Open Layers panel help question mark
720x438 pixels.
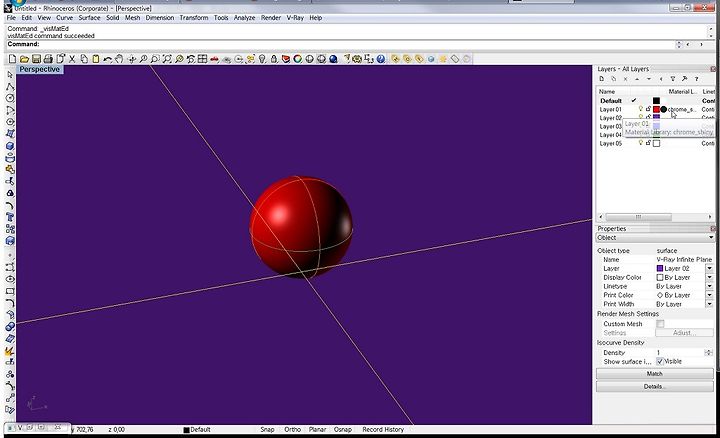(696, 79)
